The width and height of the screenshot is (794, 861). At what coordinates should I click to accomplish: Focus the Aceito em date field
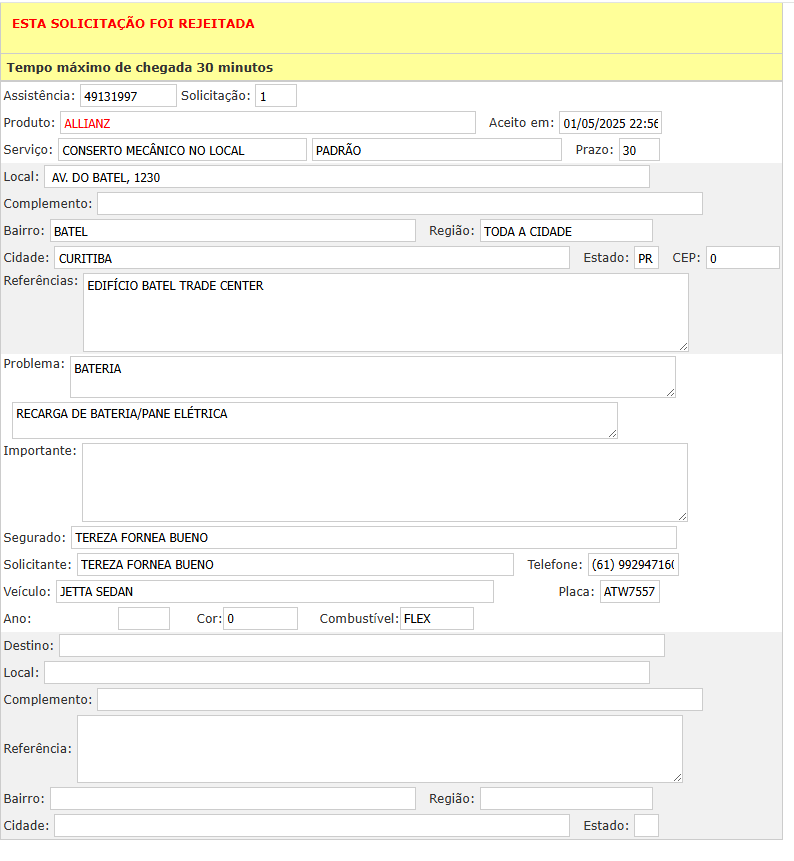tap(610, 123)
